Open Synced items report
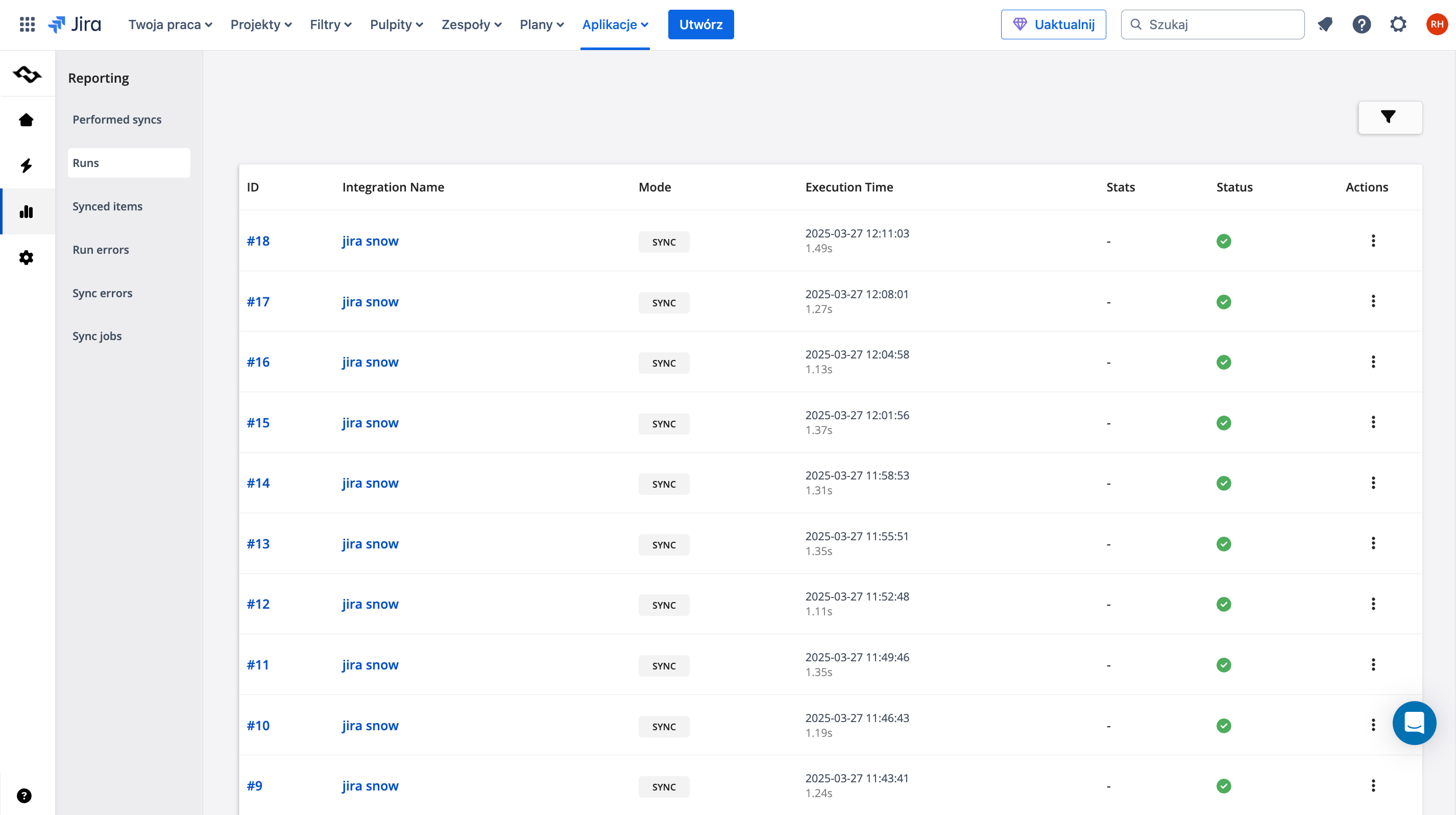 (107, 206)
